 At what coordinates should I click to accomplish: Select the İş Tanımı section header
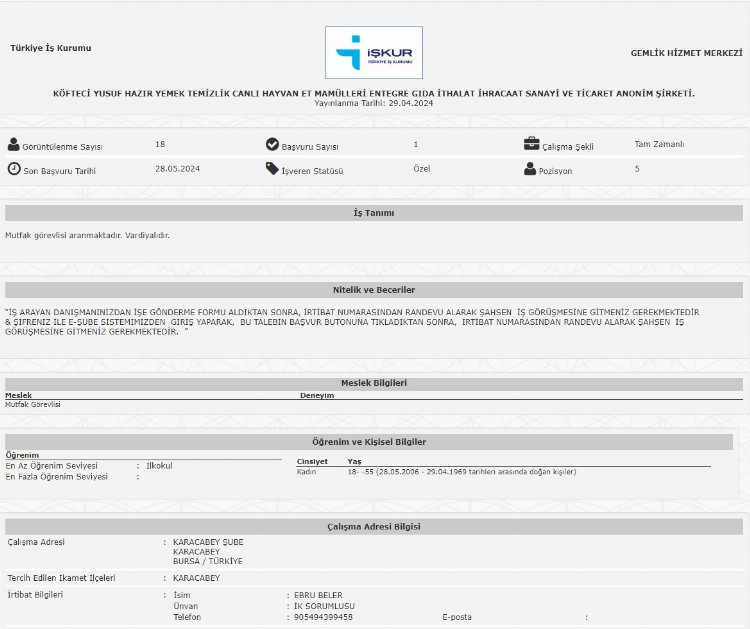(x=374, y=213)
